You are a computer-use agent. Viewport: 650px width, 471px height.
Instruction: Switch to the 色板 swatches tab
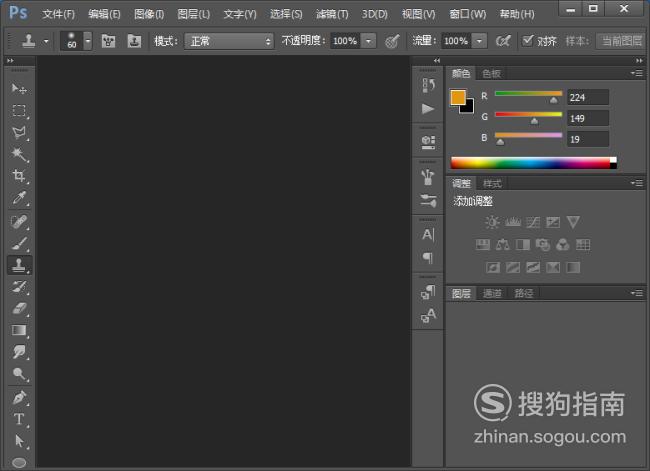(x=491, y=74)
